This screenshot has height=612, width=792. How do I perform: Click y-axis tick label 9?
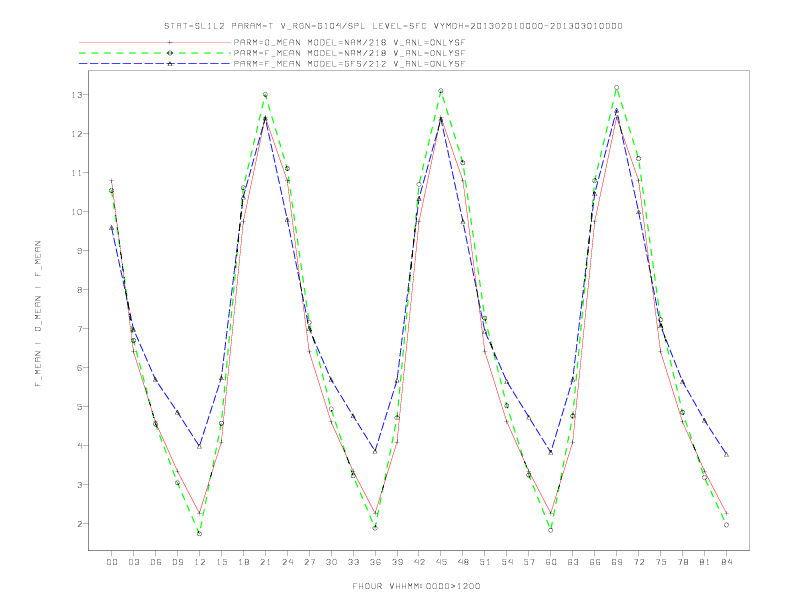[x=80, y=250]
